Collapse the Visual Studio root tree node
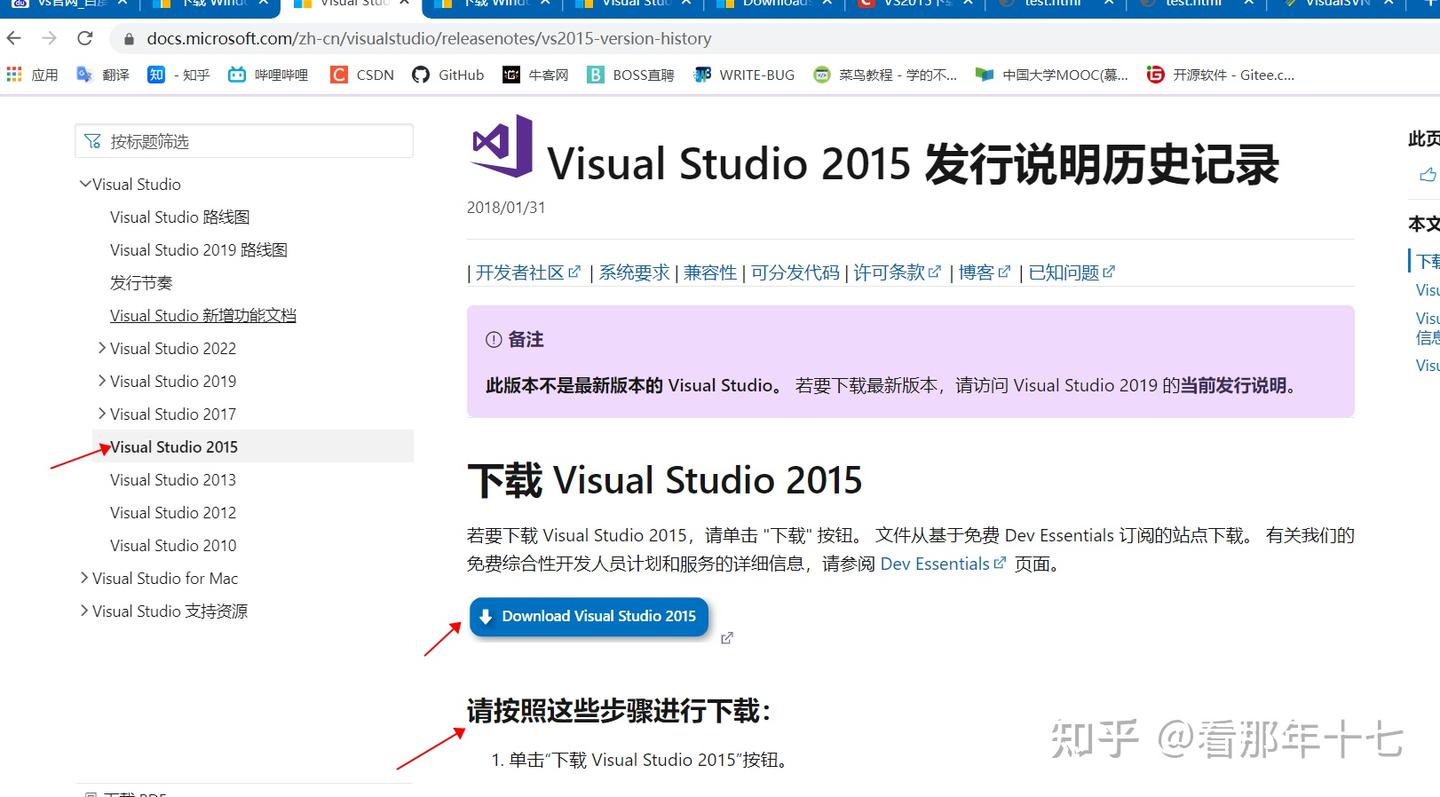This screenshot has height=797, width=1440. (x=85, y=184)
